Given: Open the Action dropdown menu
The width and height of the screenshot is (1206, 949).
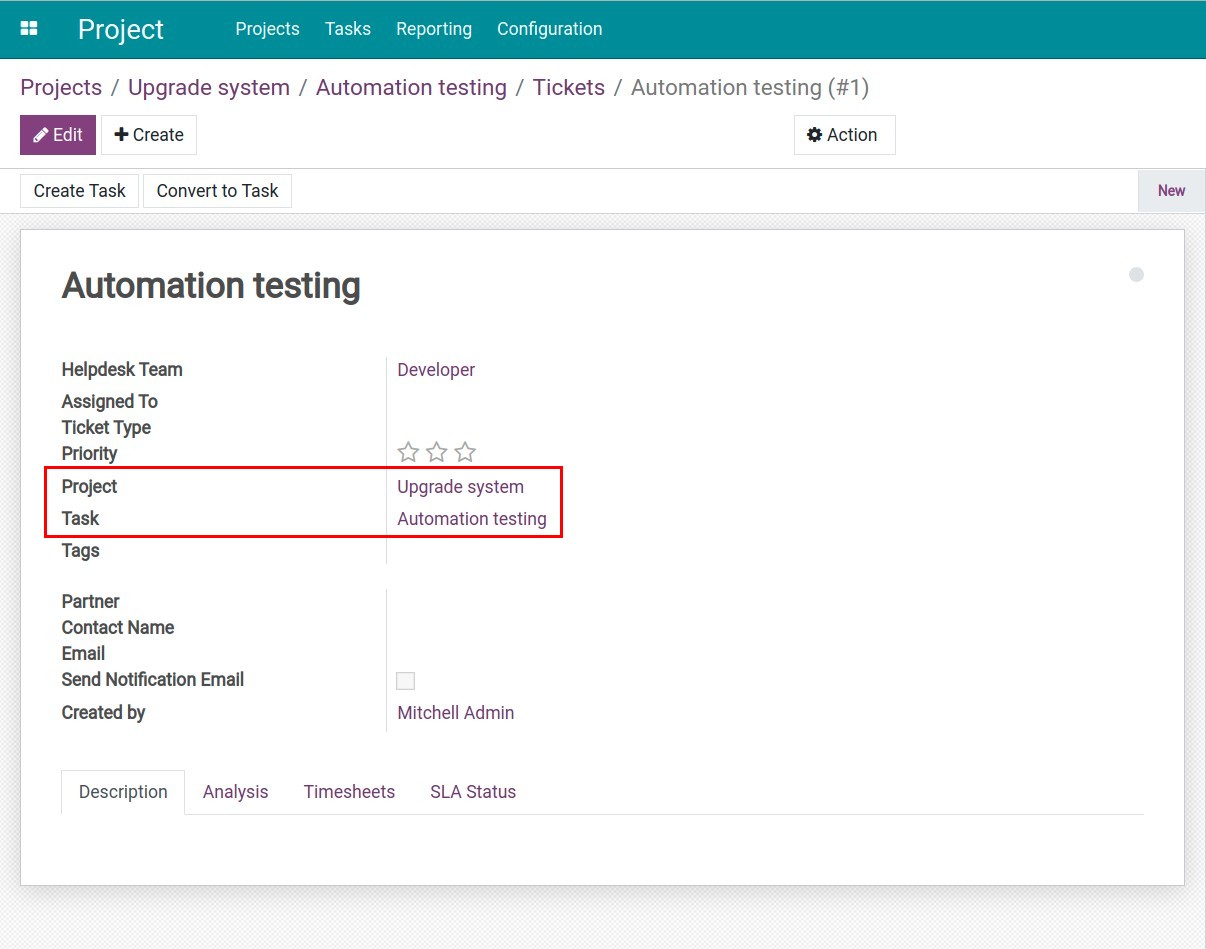Looking at the screenshot, I should 843,135.
